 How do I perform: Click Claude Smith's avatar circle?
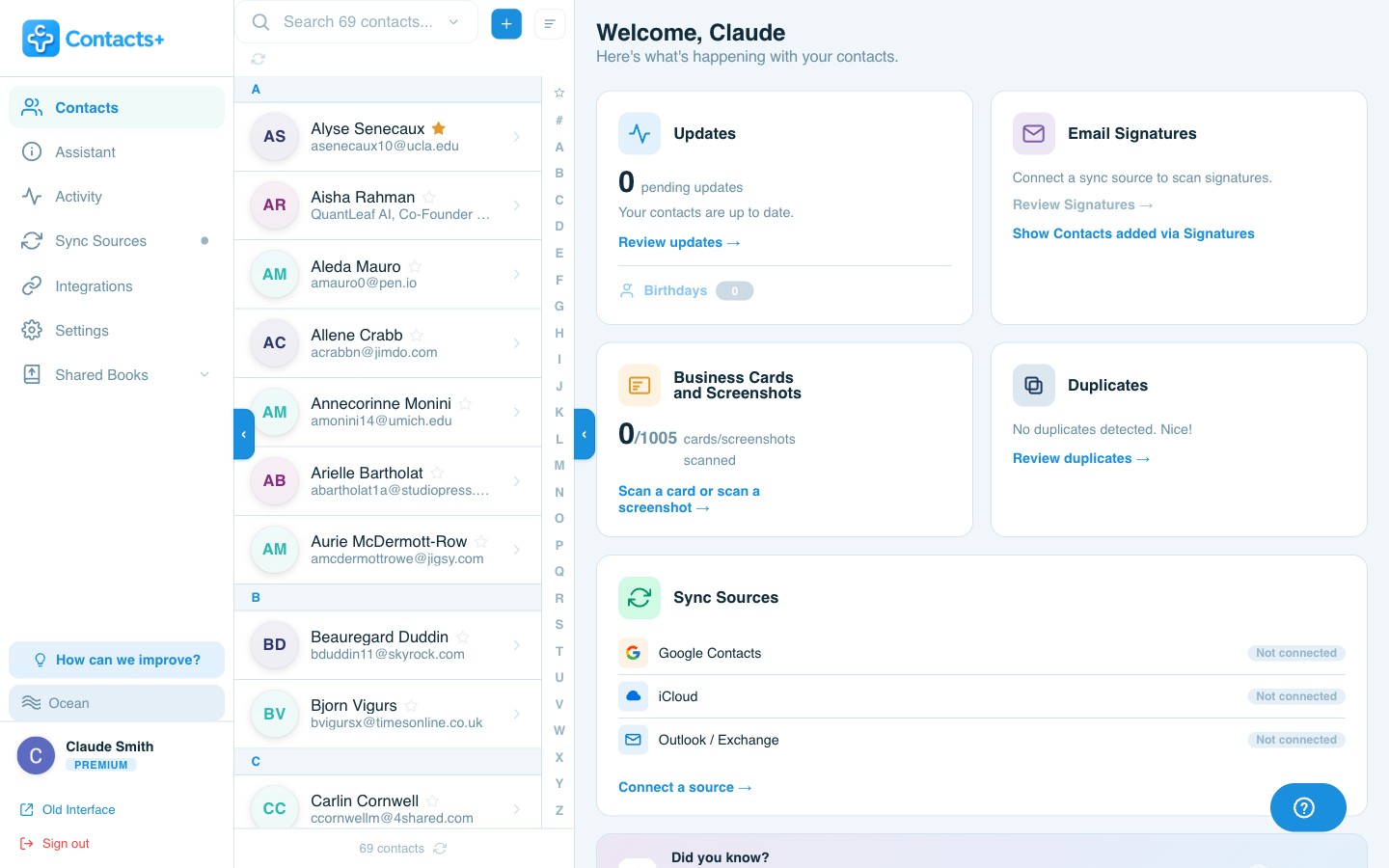(x=36, y=756)
